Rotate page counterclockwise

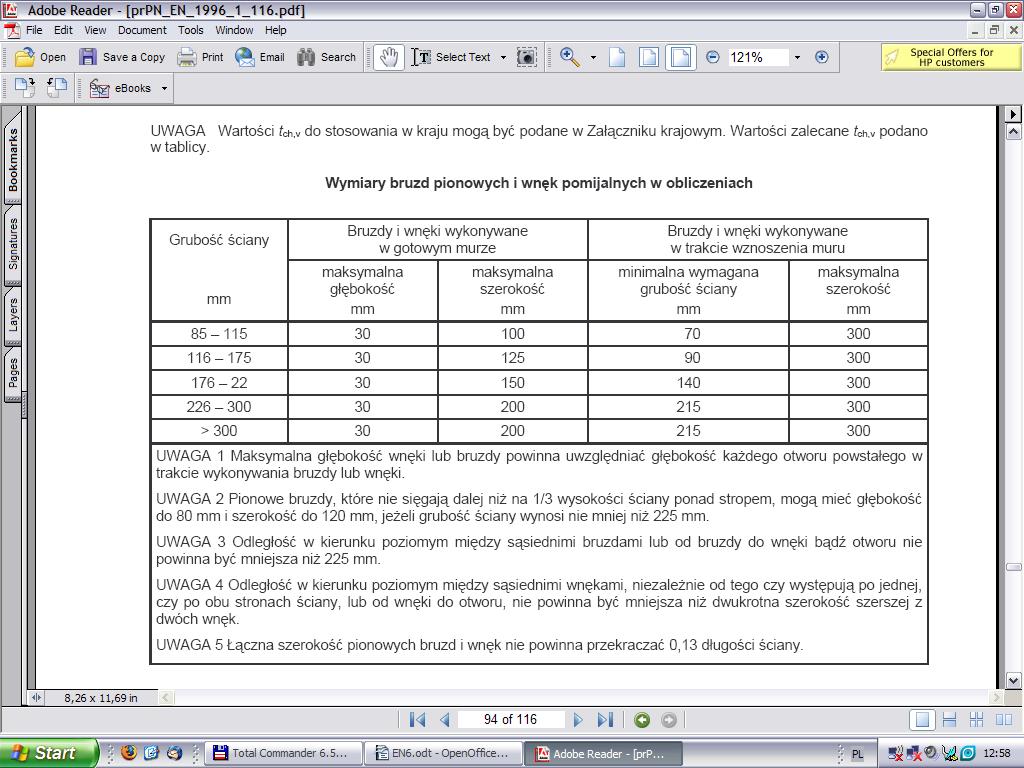tap(57, 88)
